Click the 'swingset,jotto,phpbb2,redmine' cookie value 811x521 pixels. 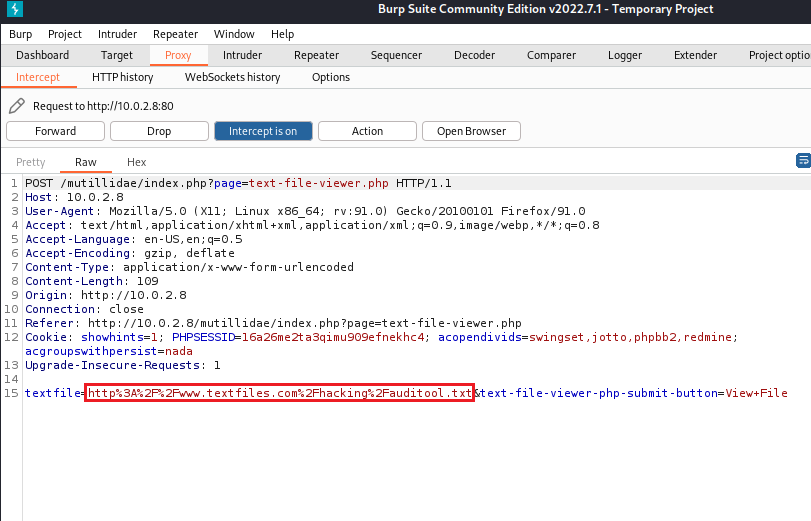630,337
